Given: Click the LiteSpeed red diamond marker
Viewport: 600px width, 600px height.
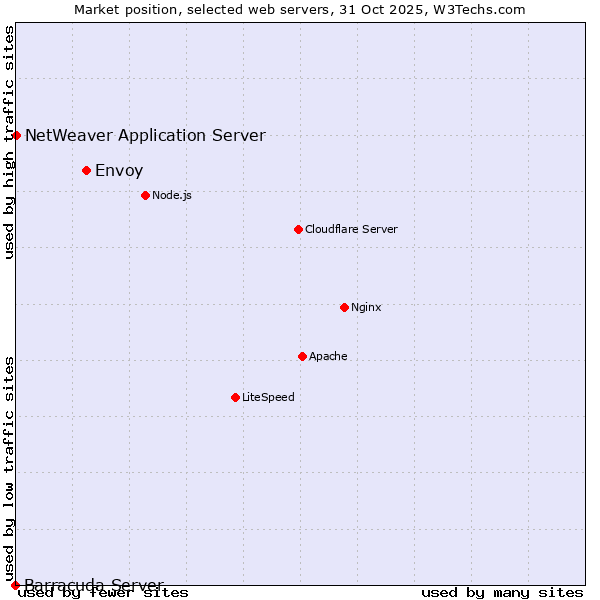Looking at the screenshot, I should 235,397.
